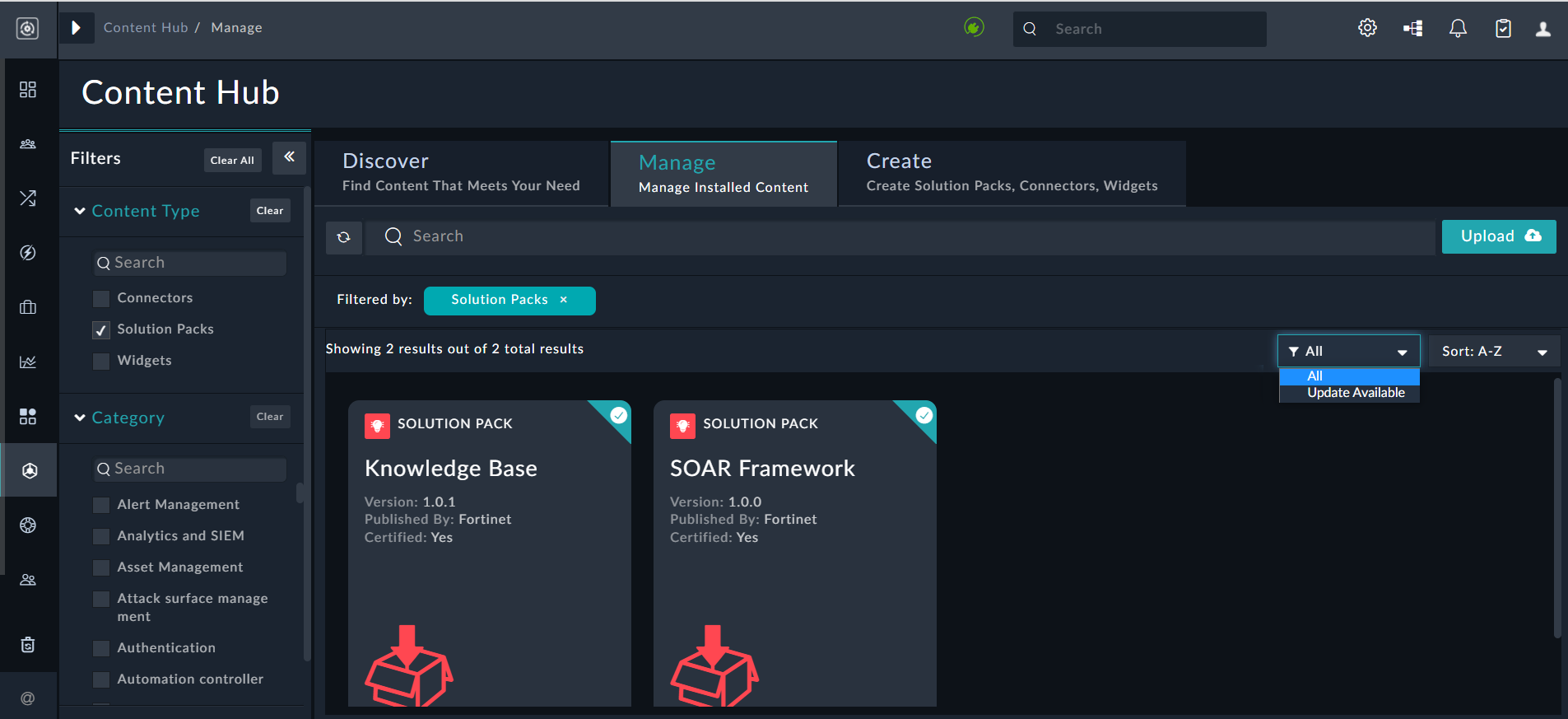Uncheck the Solution Packs checkbox
The image size is (1568, 719).
pyautogui.click(x=101, y=329)
